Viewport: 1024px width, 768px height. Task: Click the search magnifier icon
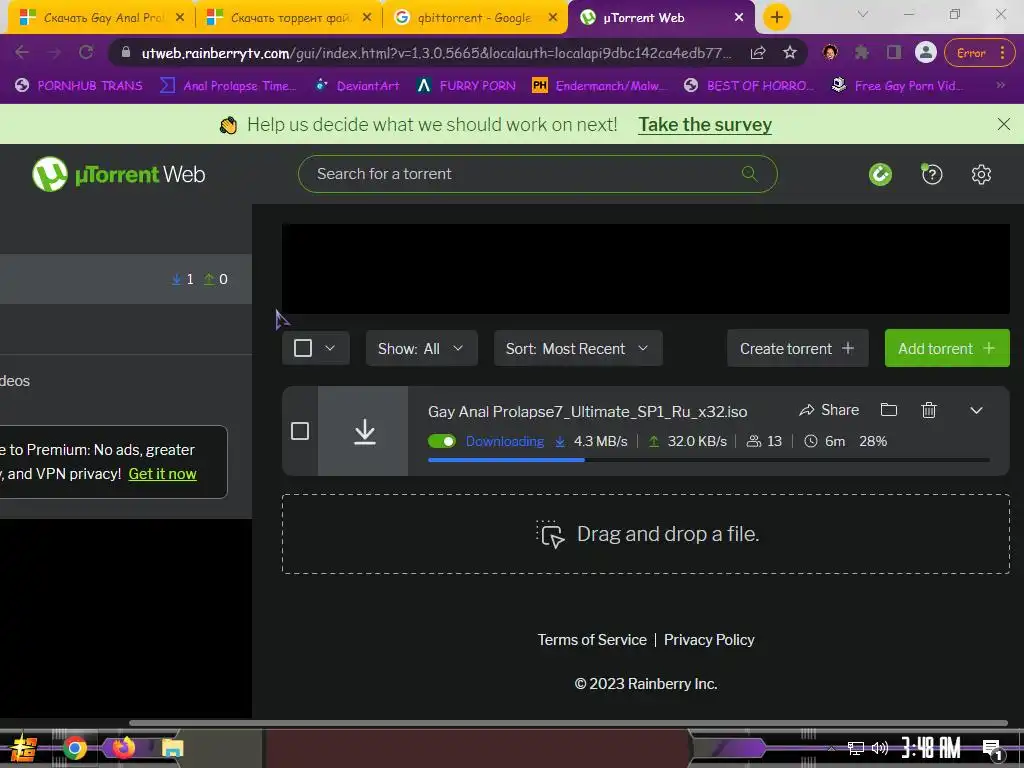click(749, 174)
